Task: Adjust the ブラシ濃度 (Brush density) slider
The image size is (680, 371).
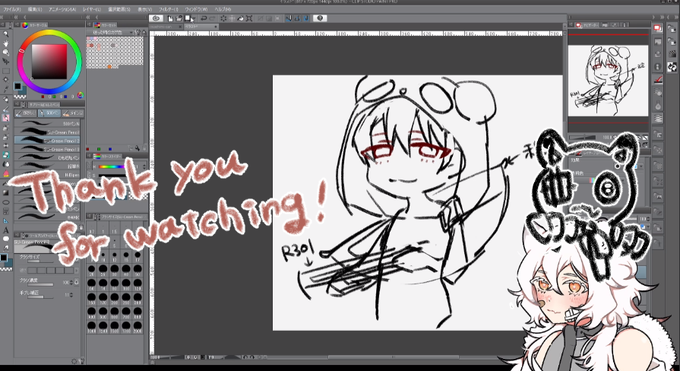Action: tap(41, 285)
